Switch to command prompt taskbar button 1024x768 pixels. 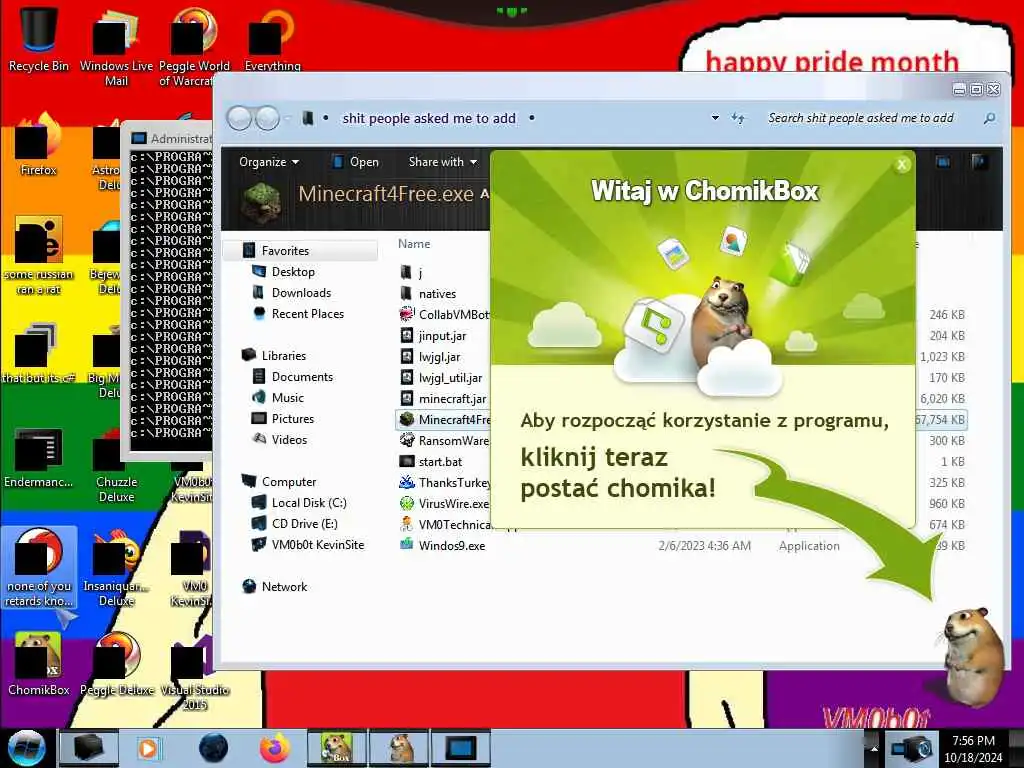(x=460, y=748)
